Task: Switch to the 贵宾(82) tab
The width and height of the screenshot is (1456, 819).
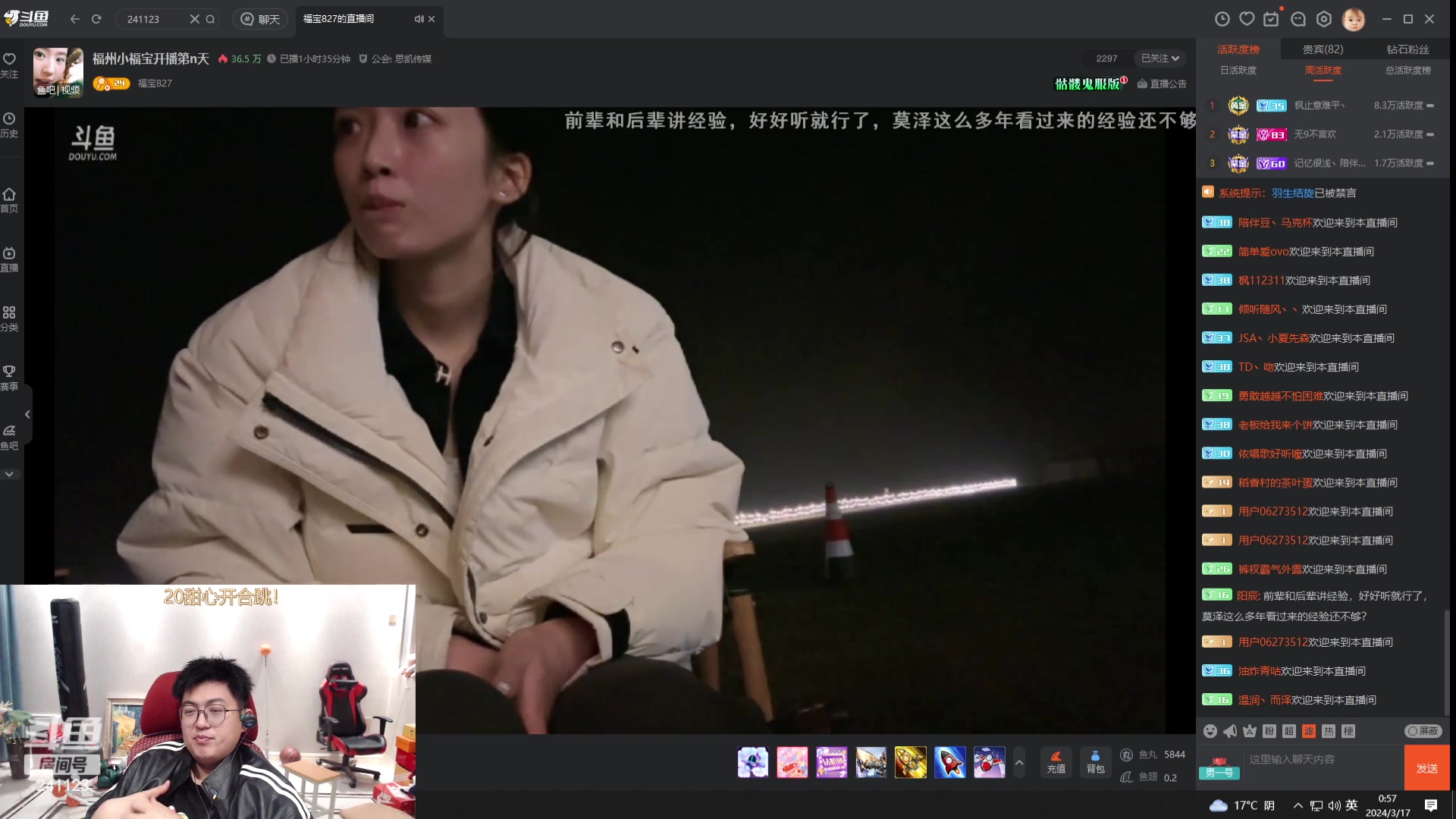Action: point(1323,49)
